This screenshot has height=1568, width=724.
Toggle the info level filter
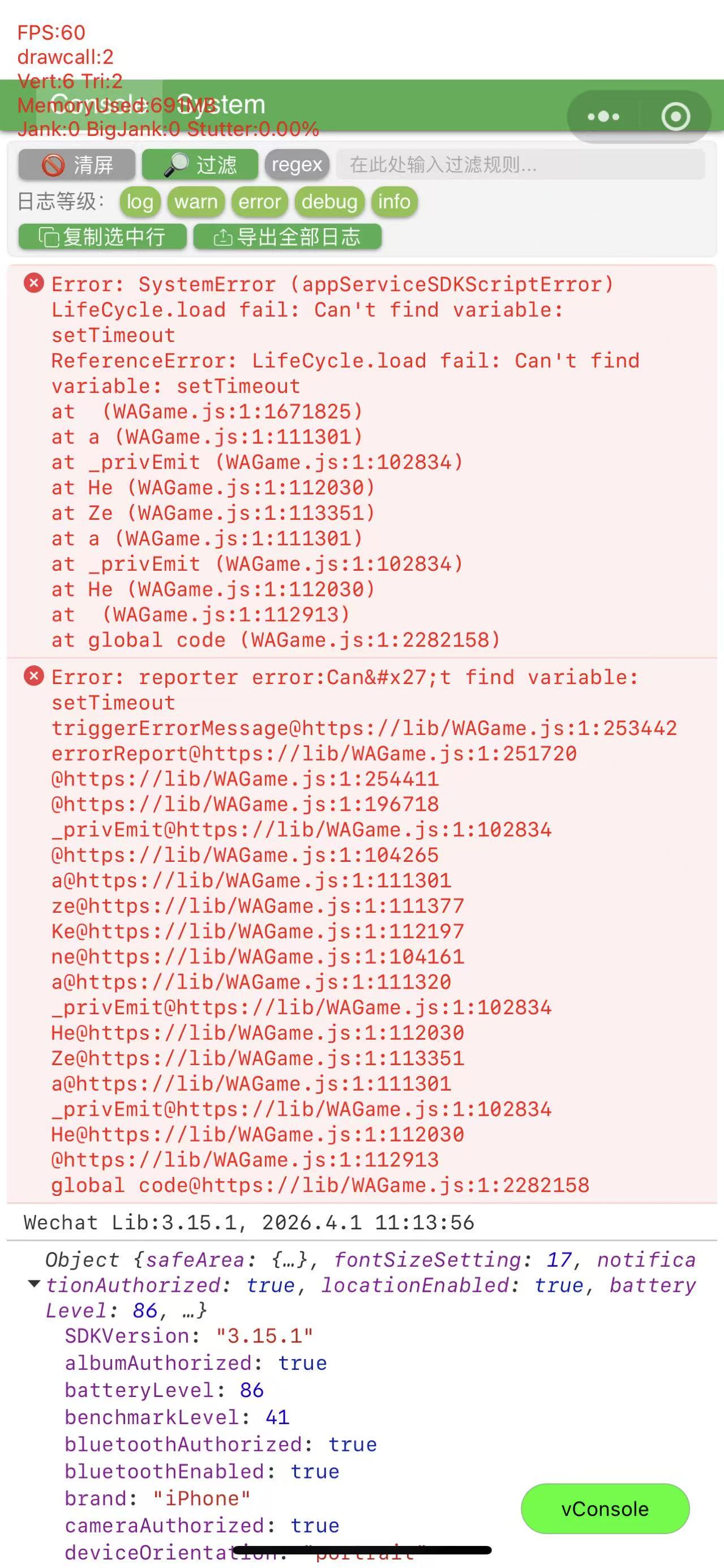pyautogui.click(x=394, y=202)
